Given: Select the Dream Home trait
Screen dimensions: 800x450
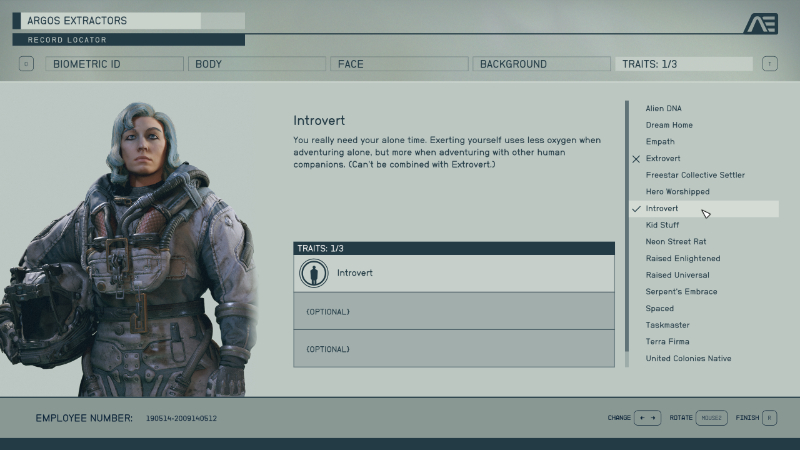Looking at the screenshot, I should (x=669, y=125).
